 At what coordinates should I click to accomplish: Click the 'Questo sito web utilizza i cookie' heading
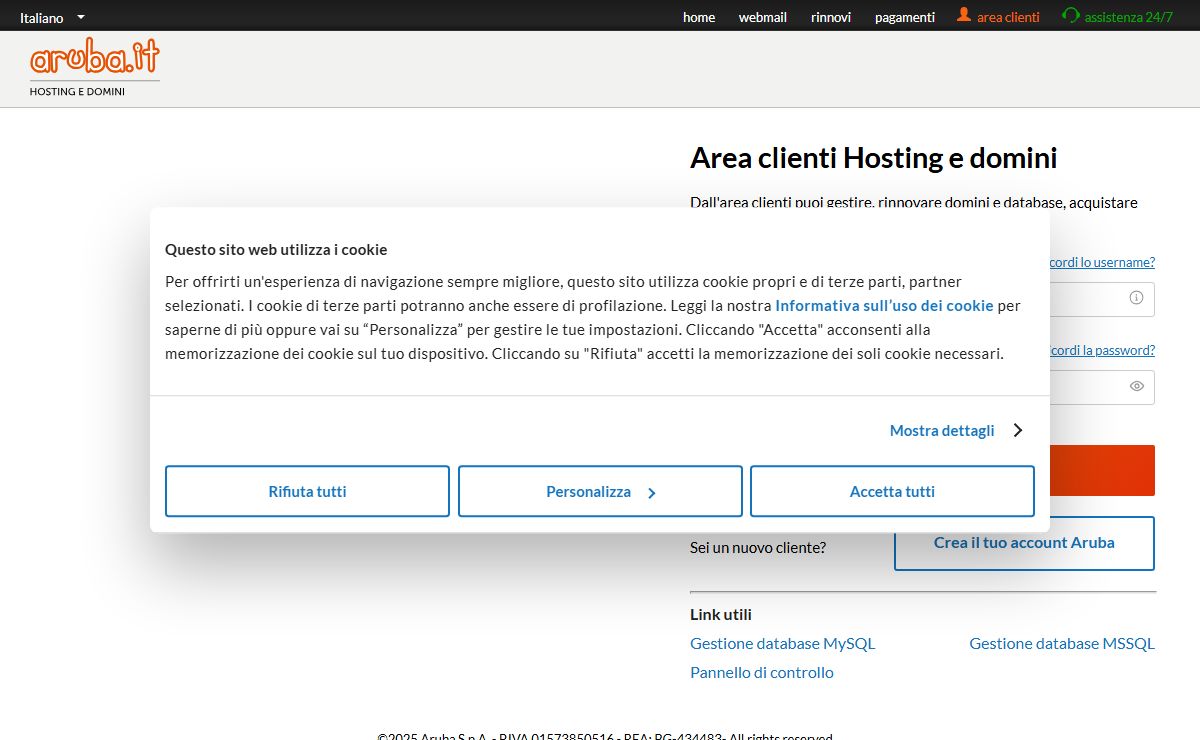(276, 249)
